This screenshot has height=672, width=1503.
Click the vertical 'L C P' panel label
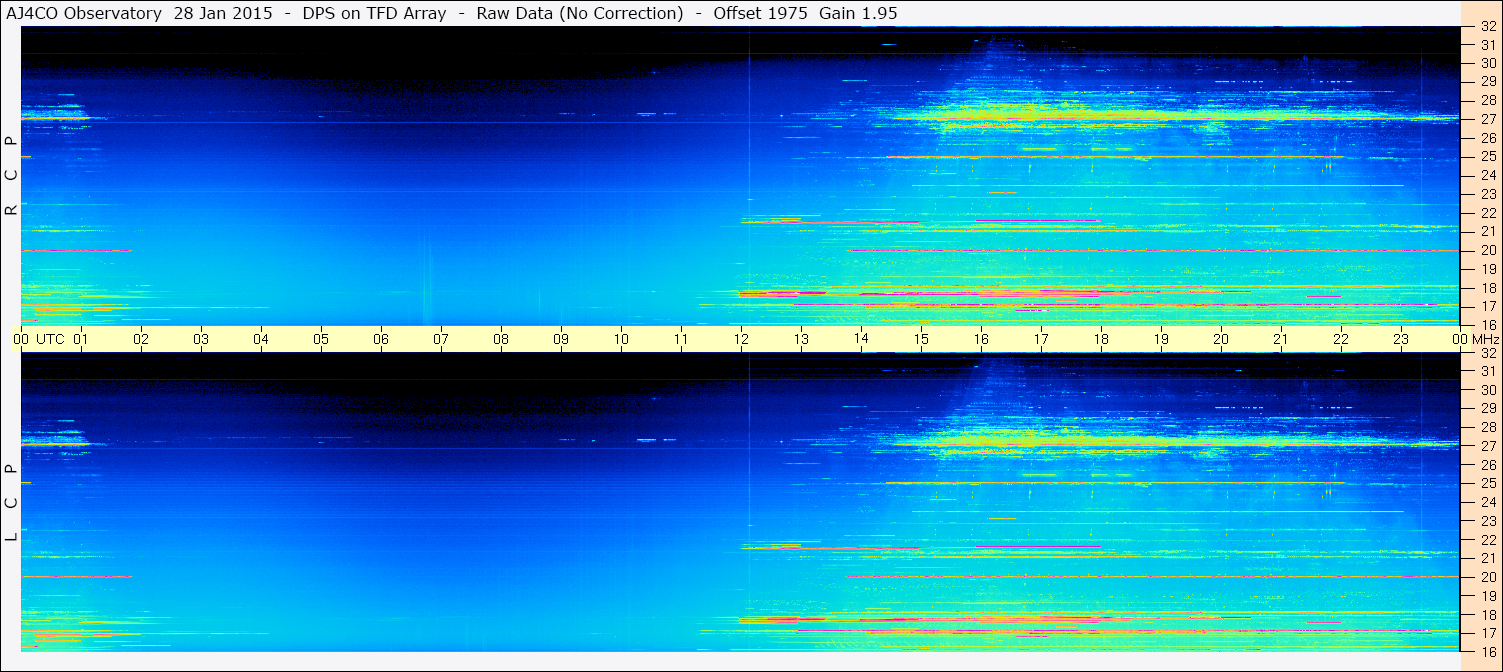click(x=11, y=502)
